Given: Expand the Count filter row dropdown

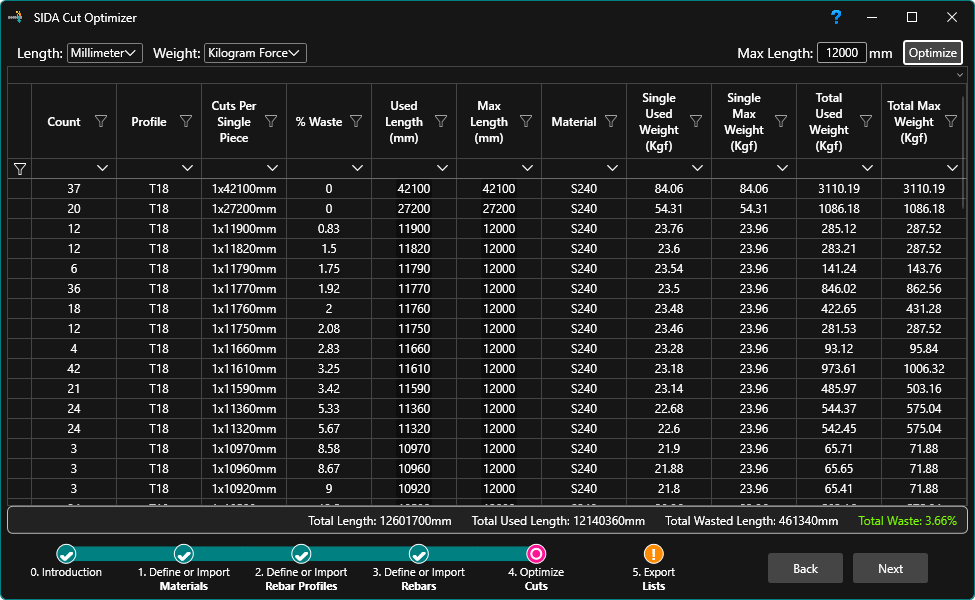Looking at the screenshot, I should tap(102, 168).
